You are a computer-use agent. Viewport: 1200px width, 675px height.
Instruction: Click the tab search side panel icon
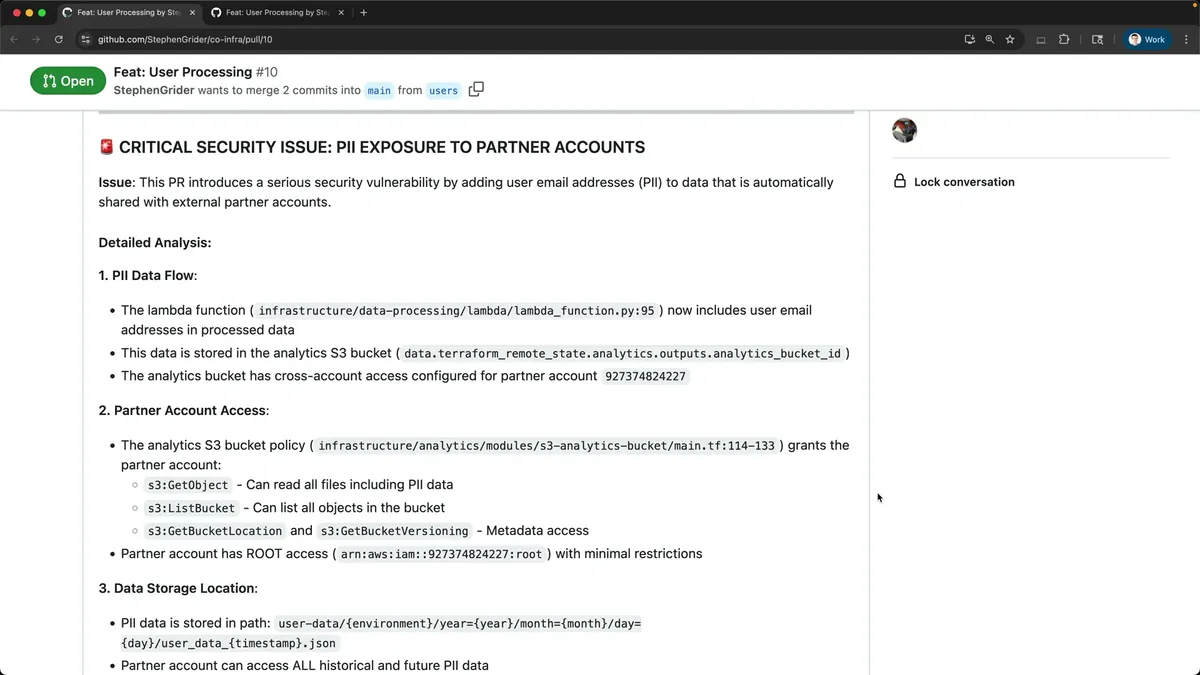tap(1097, 40)
